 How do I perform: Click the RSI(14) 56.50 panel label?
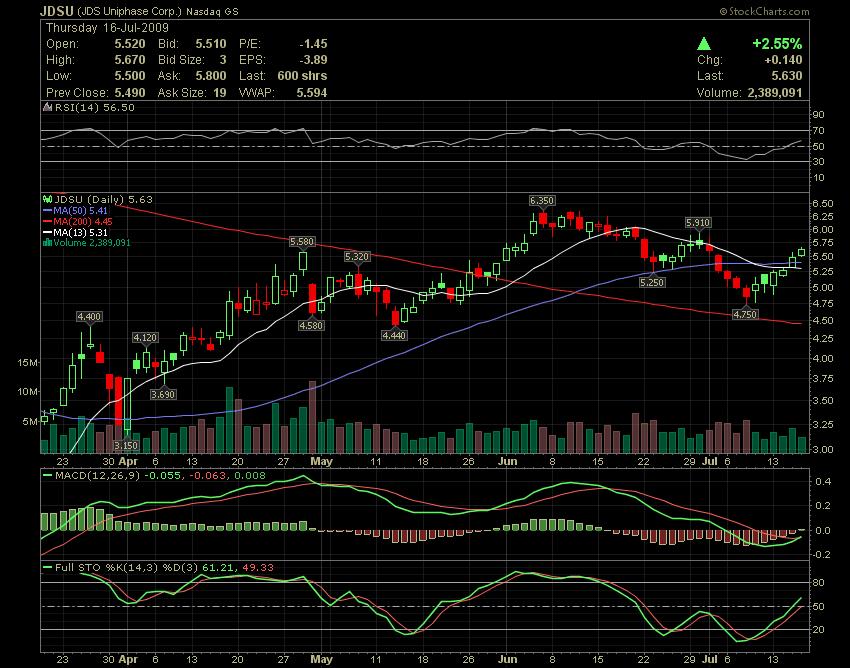click(x=94, y=107)
